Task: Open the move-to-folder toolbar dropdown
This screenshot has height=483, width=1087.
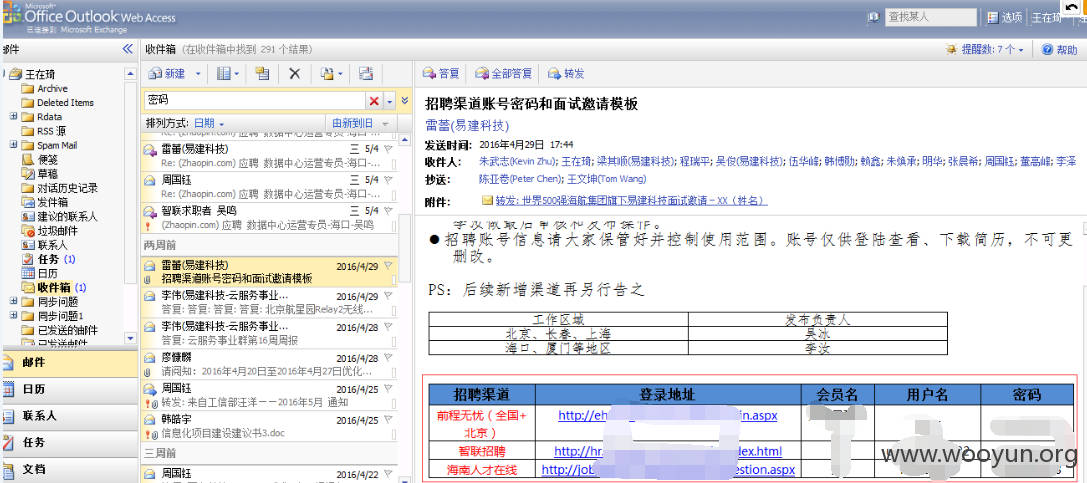Action: point(331,73)
